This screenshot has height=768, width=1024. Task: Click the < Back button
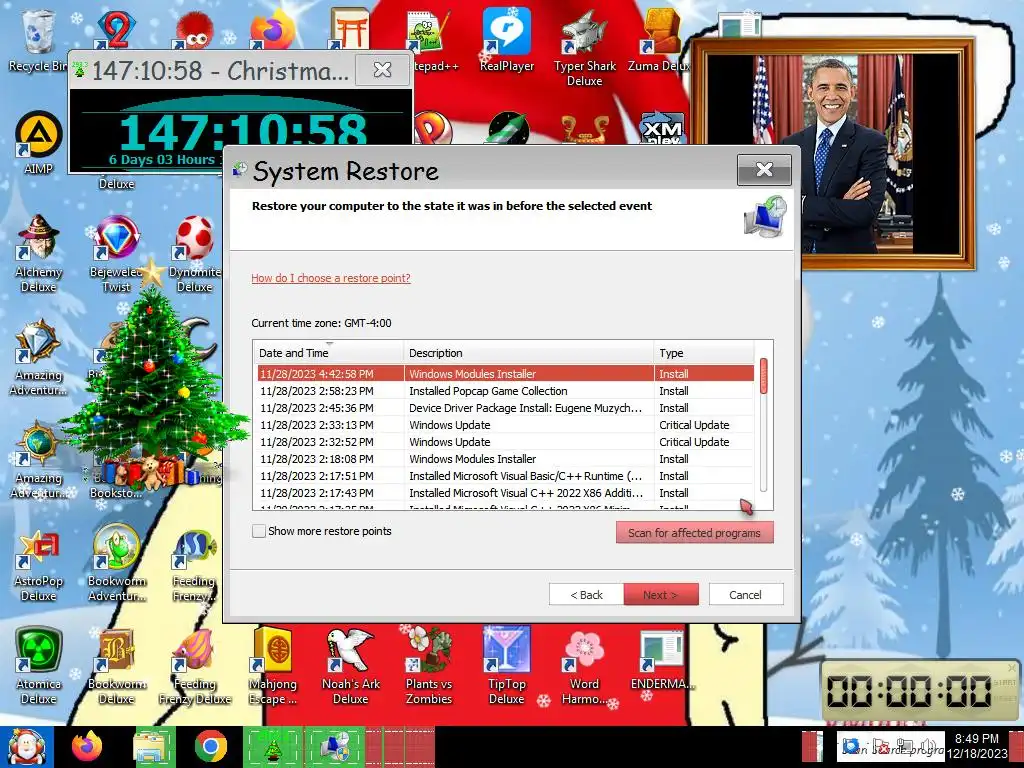point(586,594)
